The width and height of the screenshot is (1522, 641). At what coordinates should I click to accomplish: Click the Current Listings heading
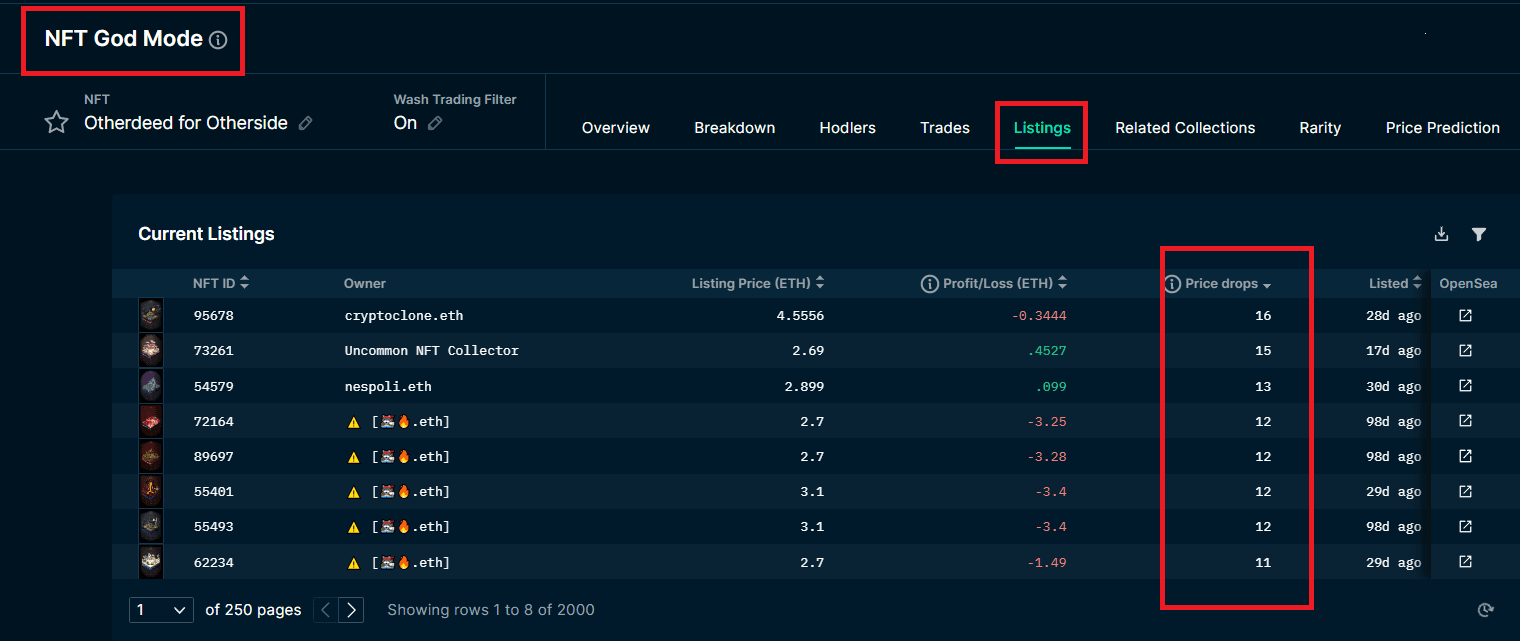(x=206, y=234)
